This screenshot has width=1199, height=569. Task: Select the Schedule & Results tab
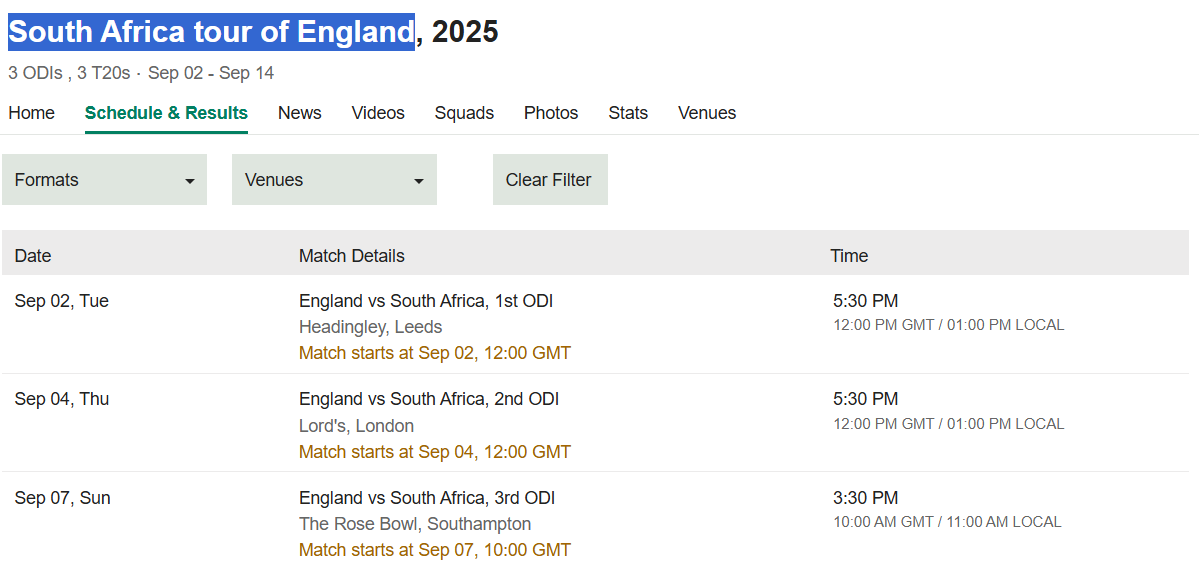[x=166, y=113]
